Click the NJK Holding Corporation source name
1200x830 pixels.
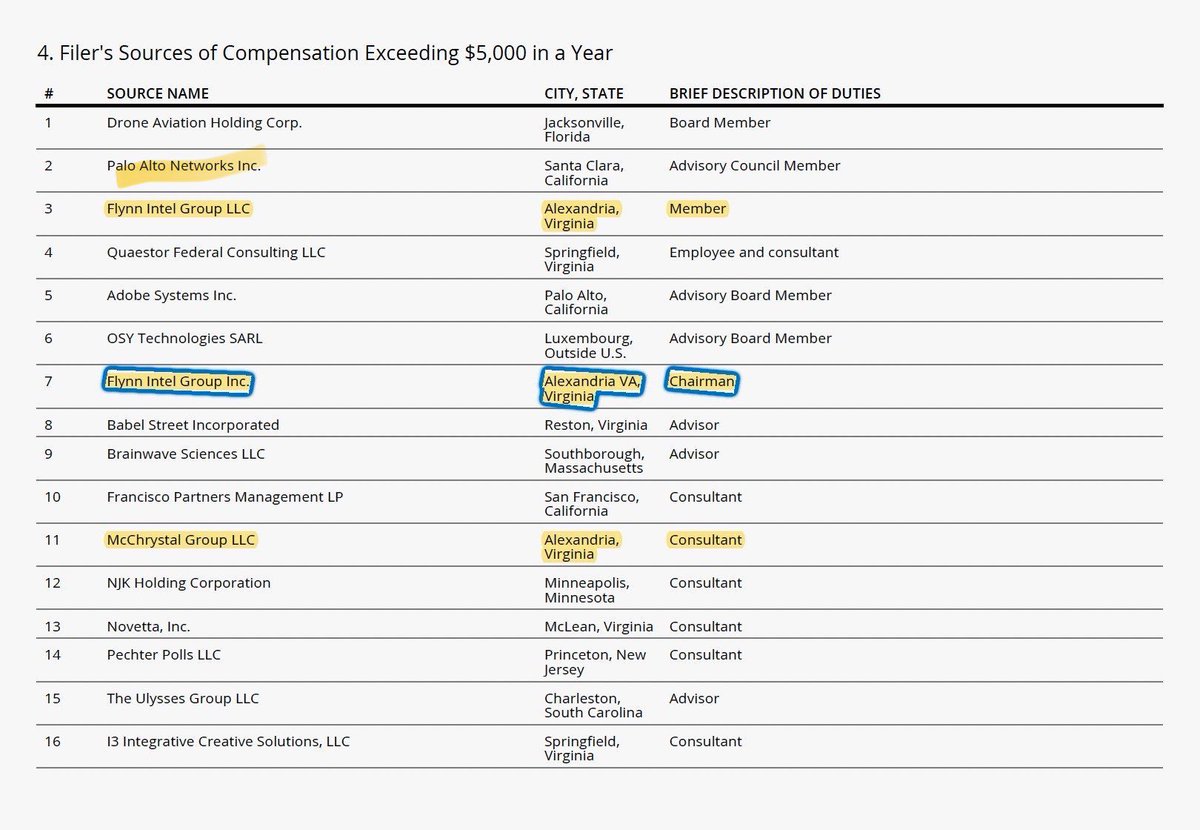point(189,583)
